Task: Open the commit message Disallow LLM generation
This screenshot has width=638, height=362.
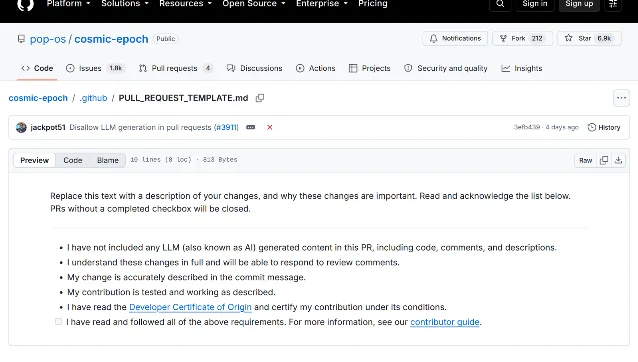Action: 141,127
